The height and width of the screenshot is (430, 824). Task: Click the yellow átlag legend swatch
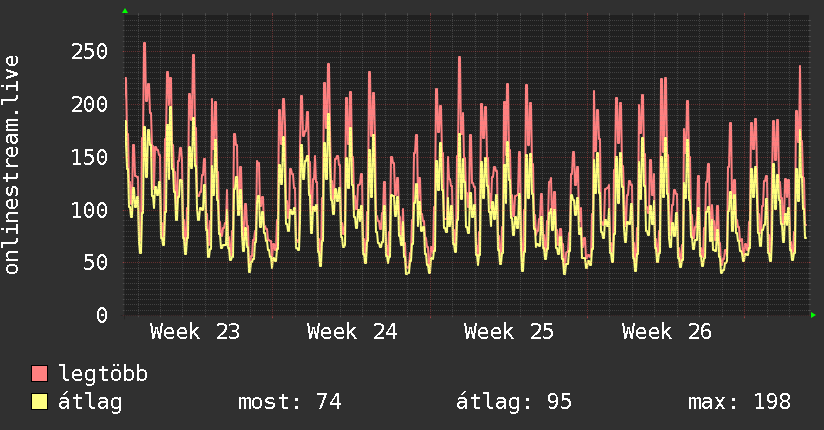[x=39, y=402]
